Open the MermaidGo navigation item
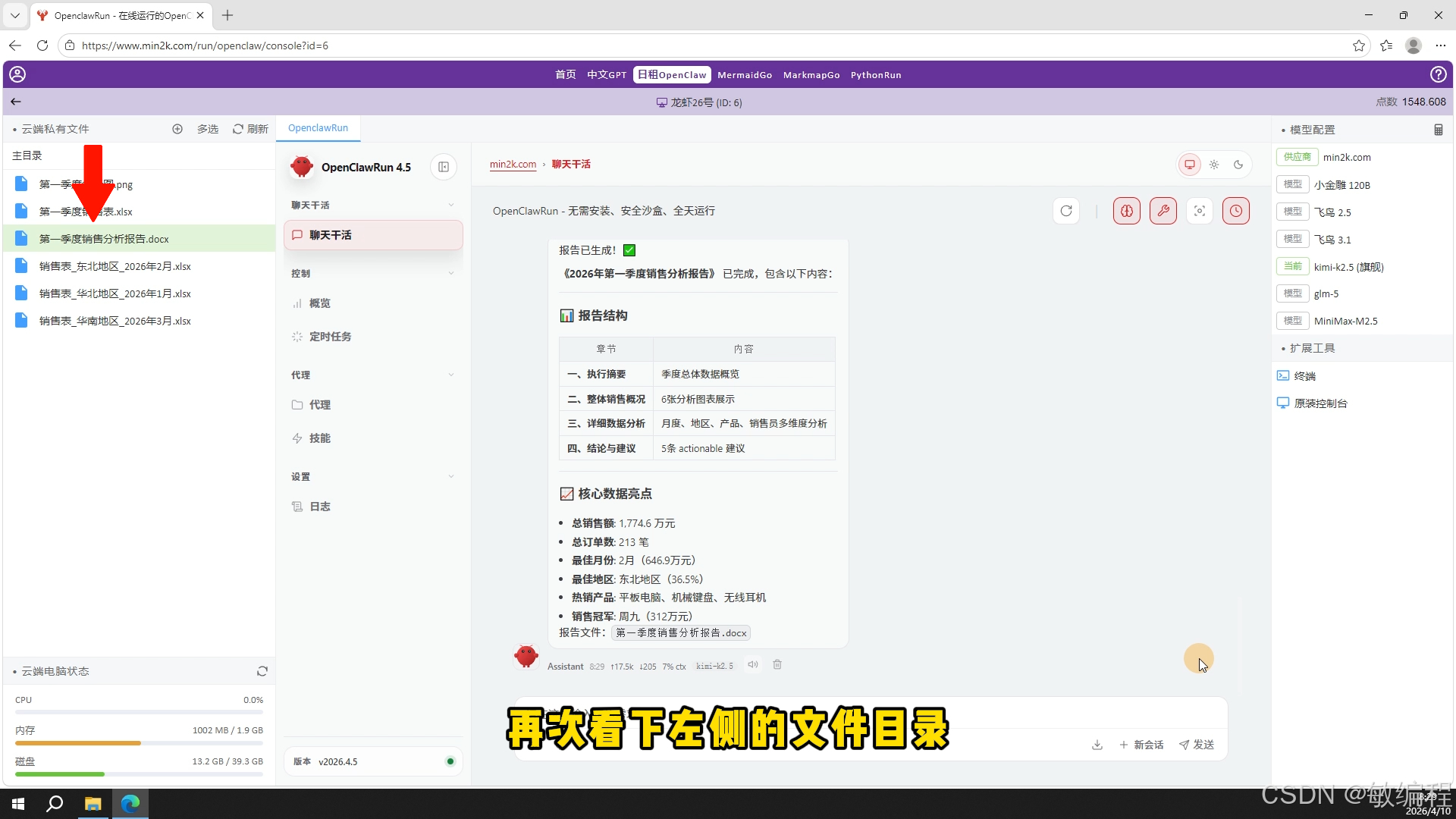The image size is (1456, 819). click(745, 74)
